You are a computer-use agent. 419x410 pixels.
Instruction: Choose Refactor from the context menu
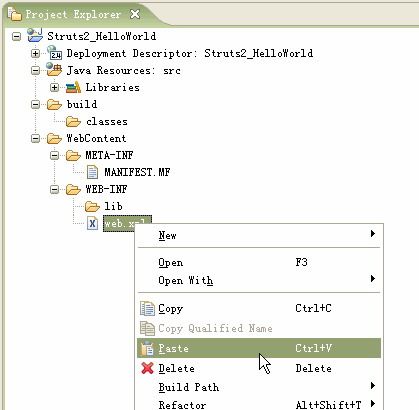(x=259, y=404)
